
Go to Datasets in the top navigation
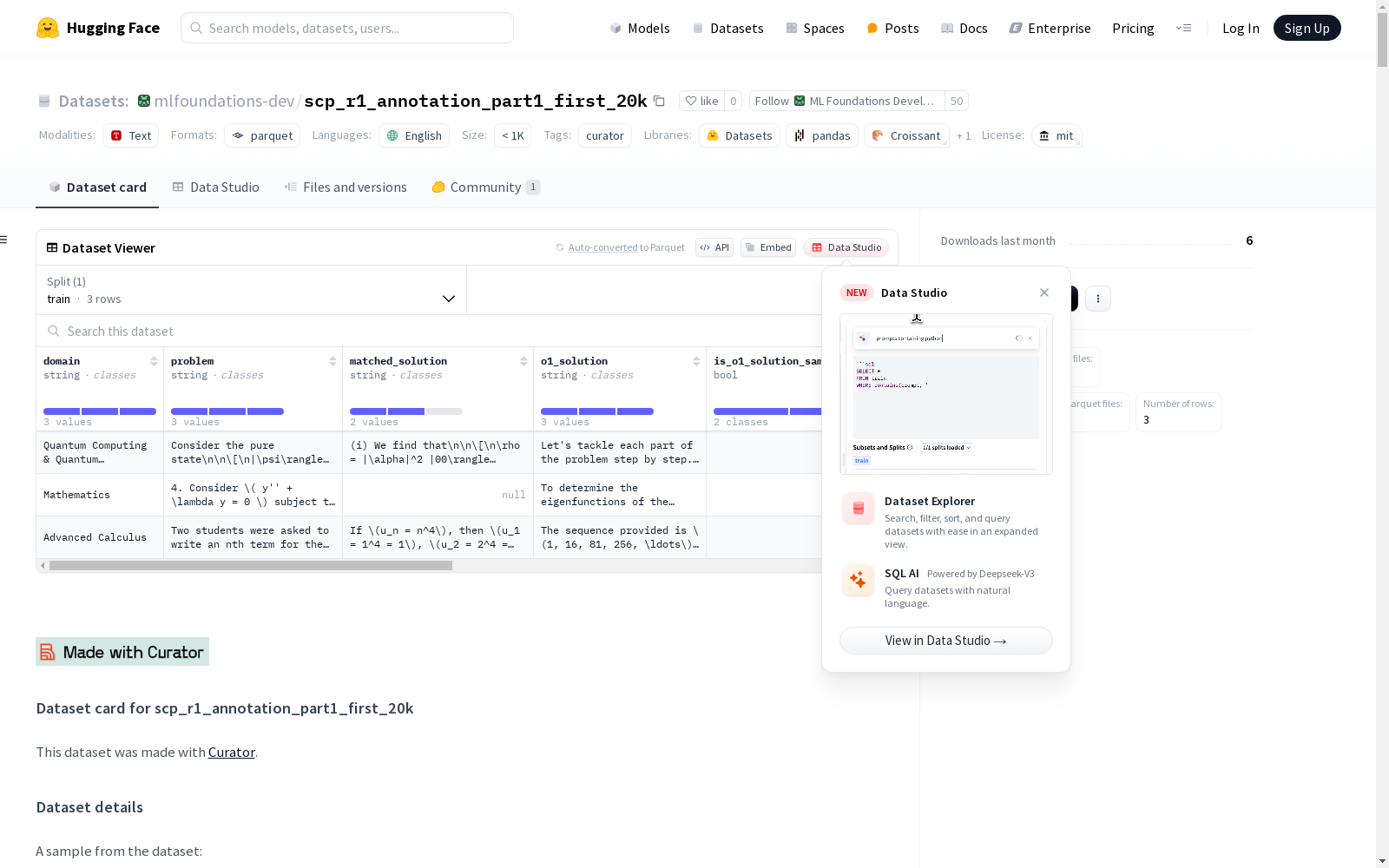click(727, 28)
